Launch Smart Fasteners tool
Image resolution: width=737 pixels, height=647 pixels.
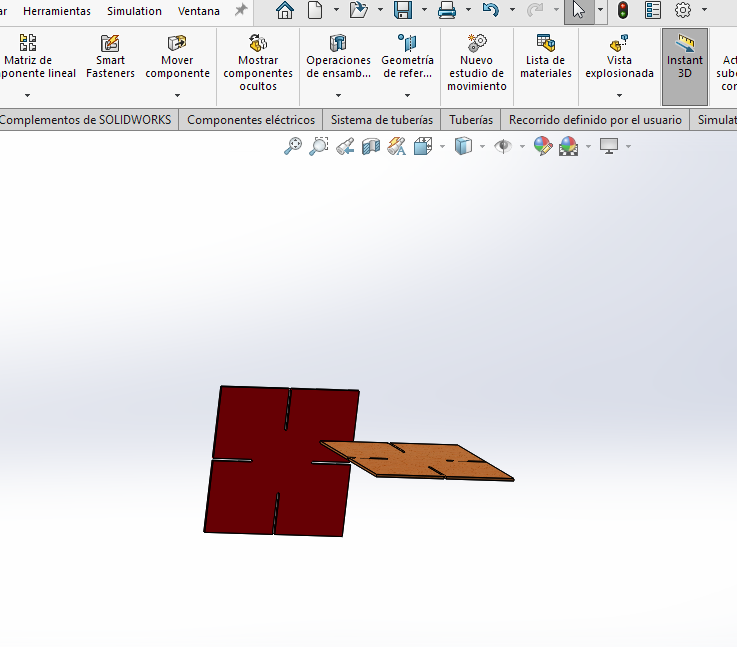110,55
